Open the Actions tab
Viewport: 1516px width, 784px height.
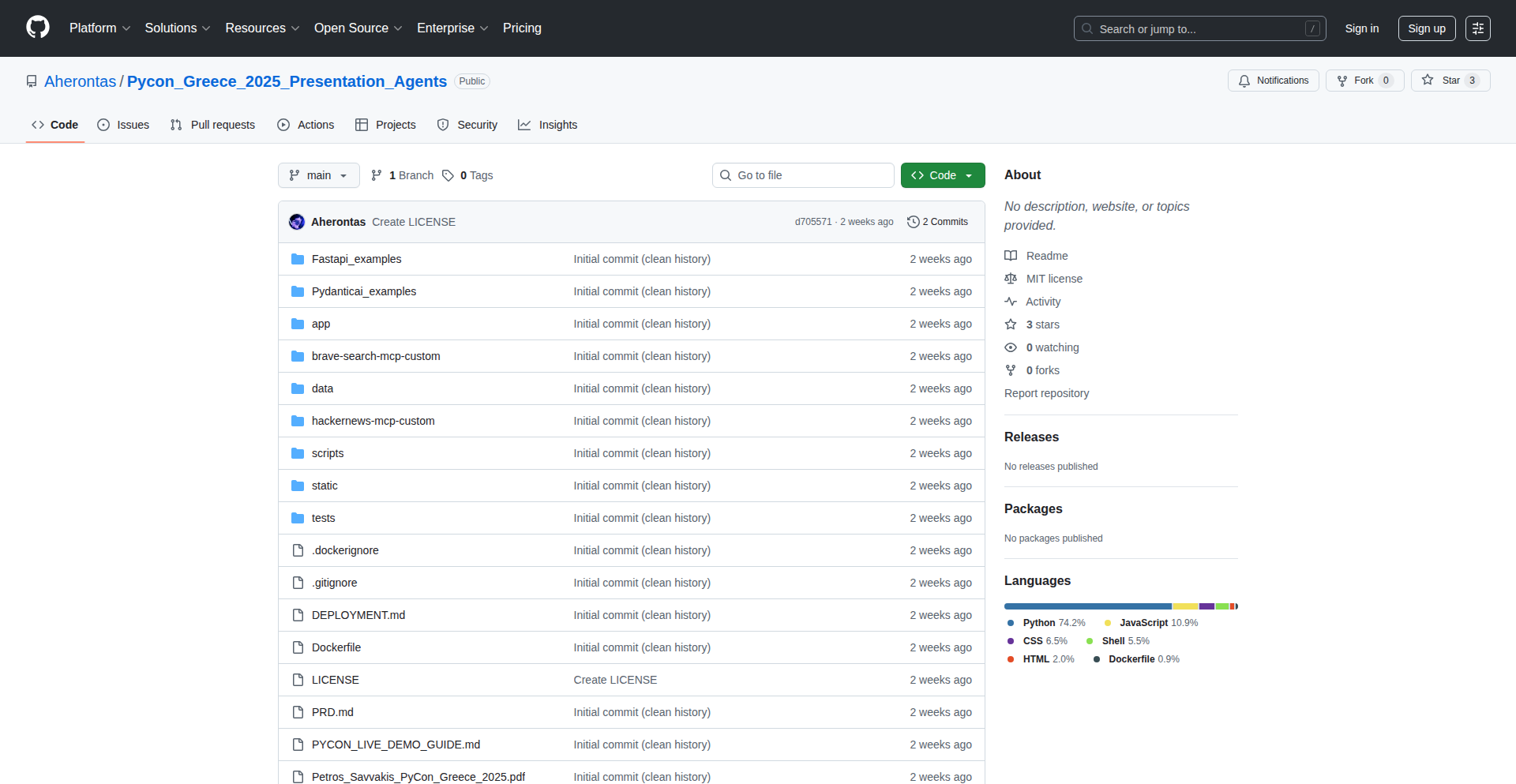click(306, 125)
